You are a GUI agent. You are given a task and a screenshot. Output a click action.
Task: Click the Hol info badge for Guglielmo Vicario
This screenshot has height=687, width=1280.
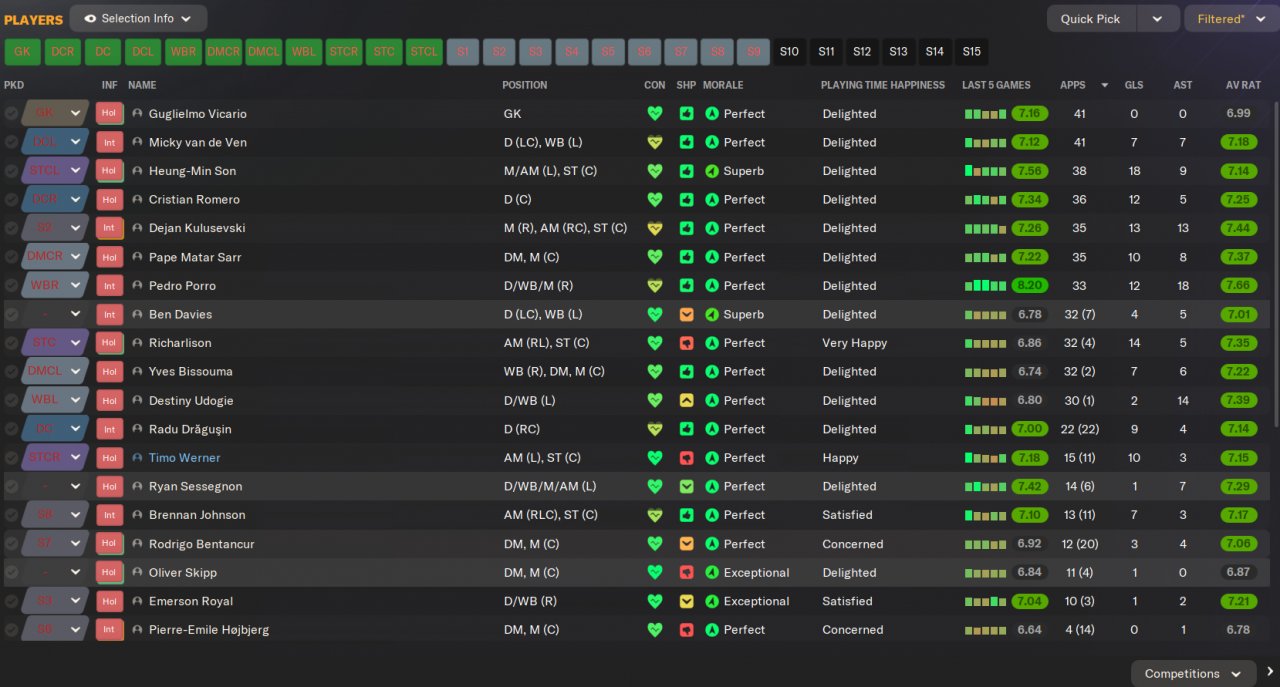pos(109,114)
